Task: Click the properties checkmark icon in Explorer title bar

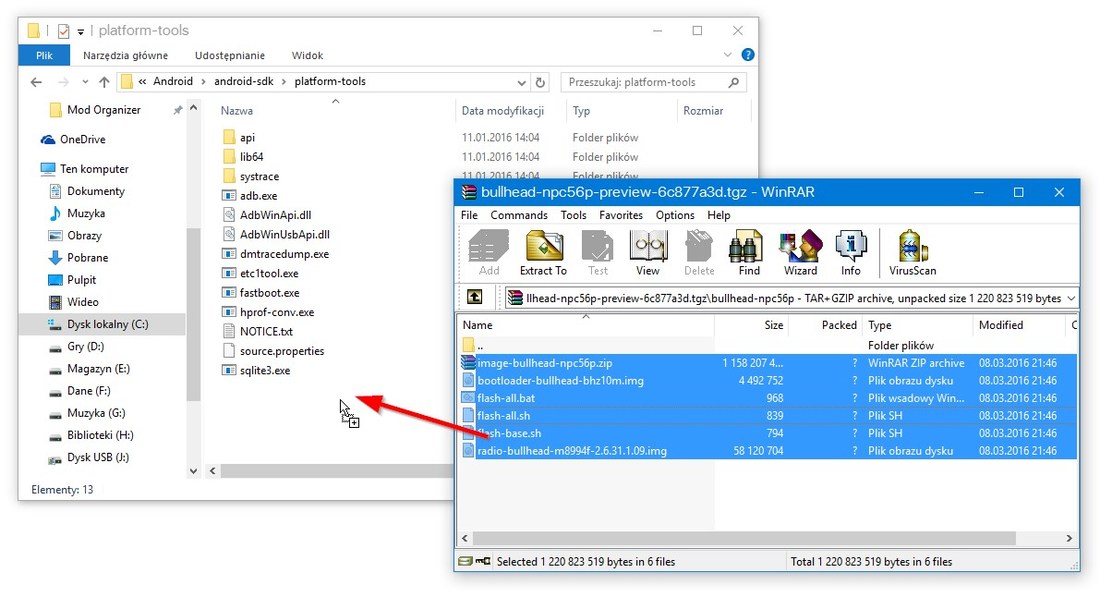Action: pos(63,31)
